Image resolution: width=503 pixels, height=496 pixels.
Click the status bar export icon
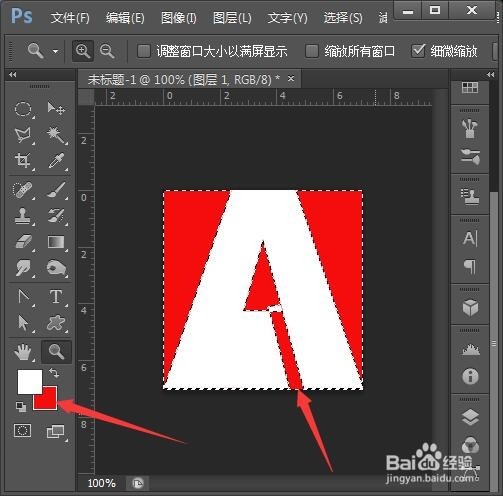138,483
